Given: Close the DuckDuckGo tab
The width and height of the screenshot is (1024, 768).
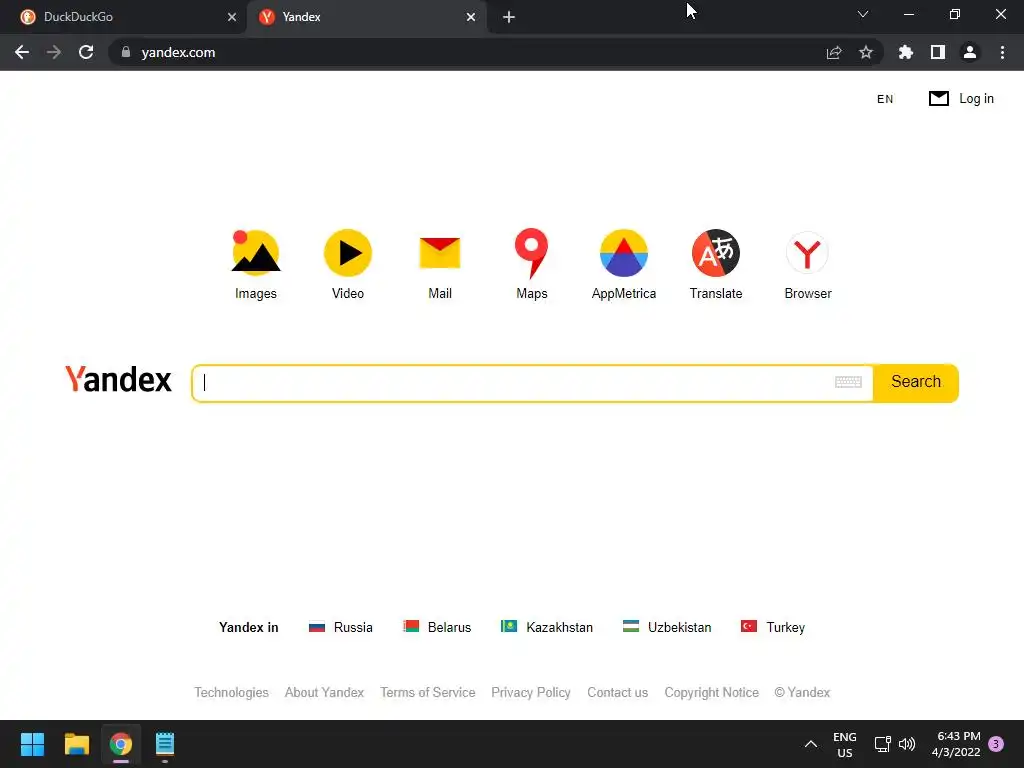Looking at the screenshot, I should (x=232, y=17).
